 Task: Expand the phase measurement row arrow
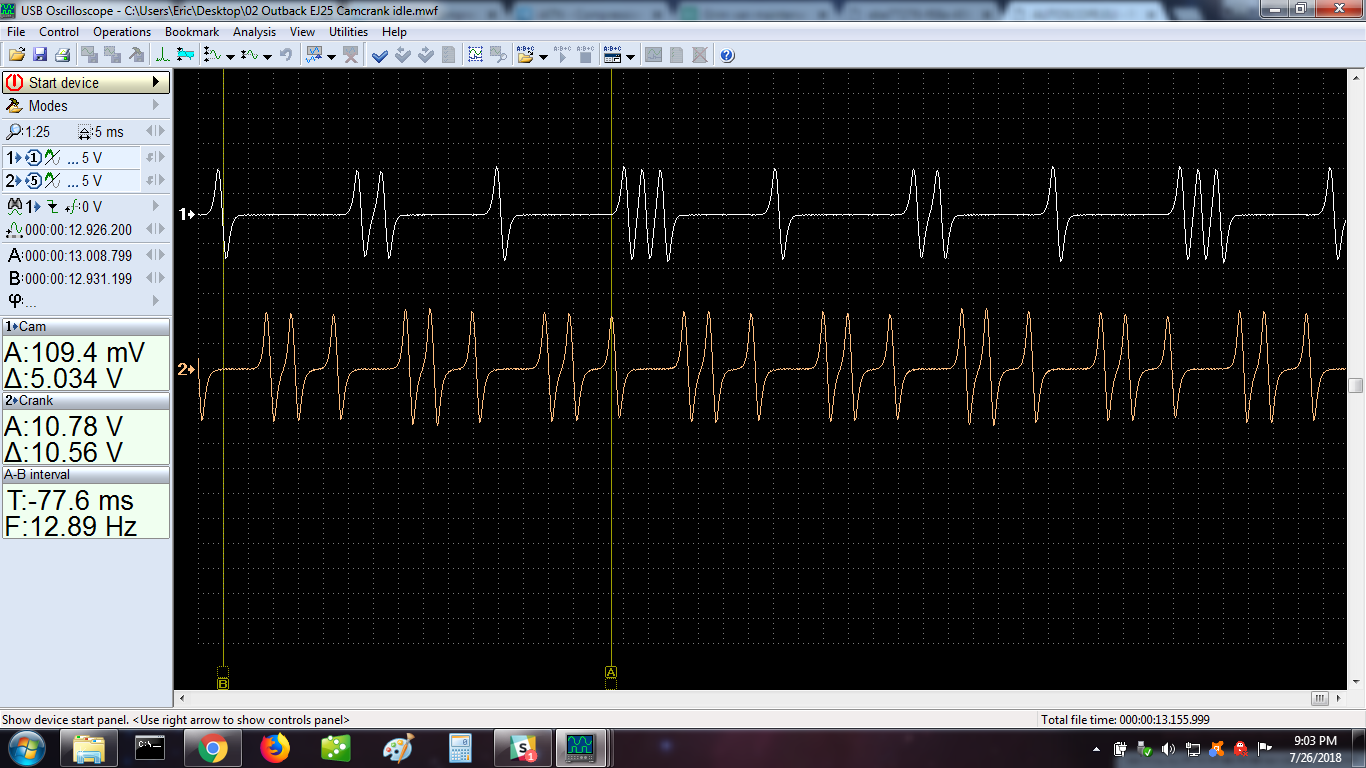(x=158, y=299)
